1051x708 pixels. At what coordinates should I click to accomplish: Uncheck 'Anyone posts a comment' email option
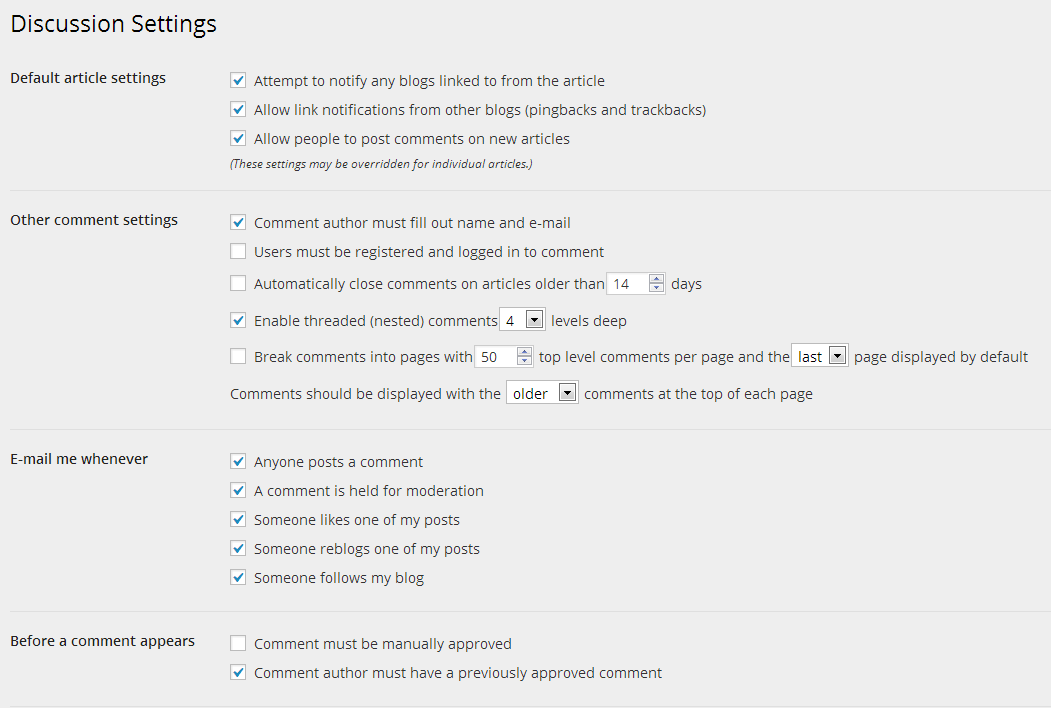tap(238, 461)
